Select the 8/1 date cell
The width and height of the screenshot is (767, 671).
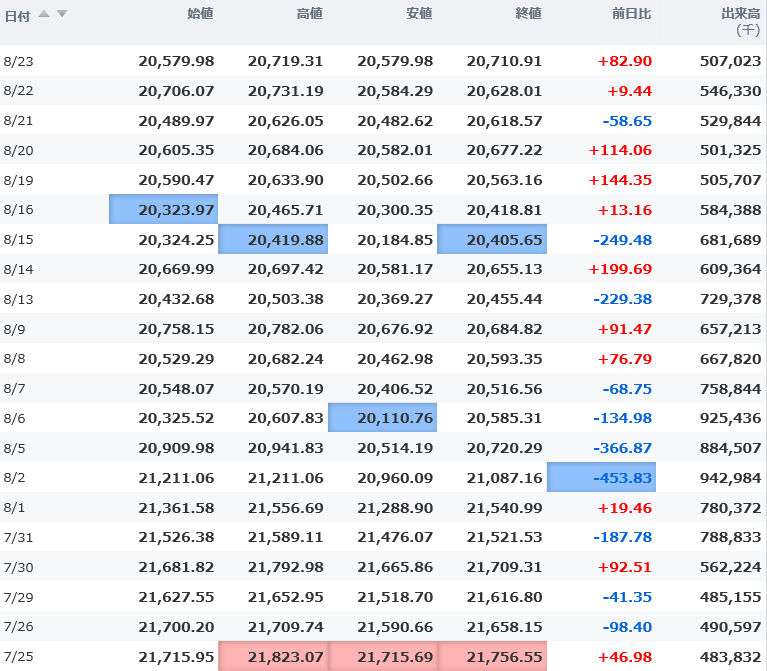tap(15, 508)
